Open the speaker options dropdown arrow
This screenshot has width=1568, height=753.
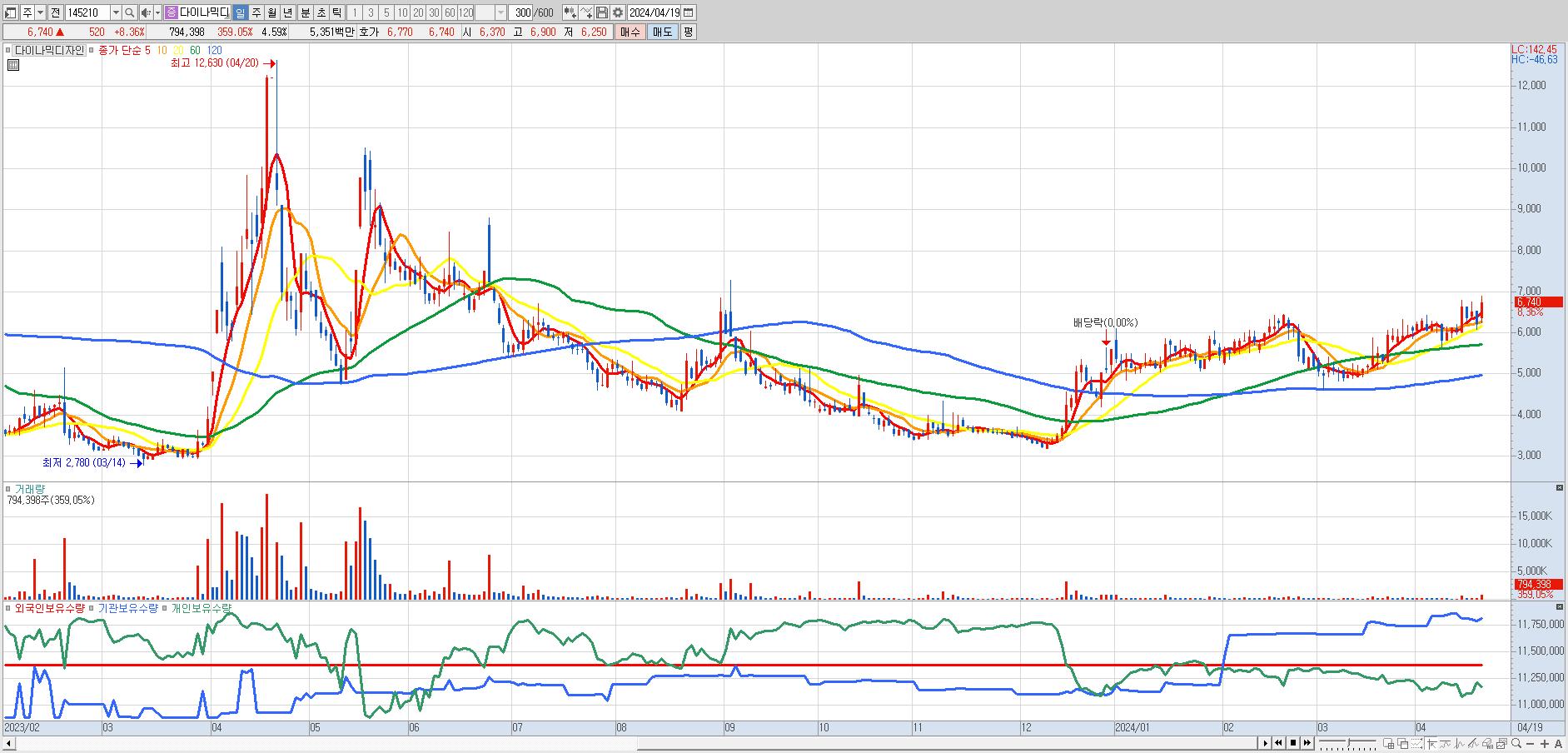tap(157, 12)
